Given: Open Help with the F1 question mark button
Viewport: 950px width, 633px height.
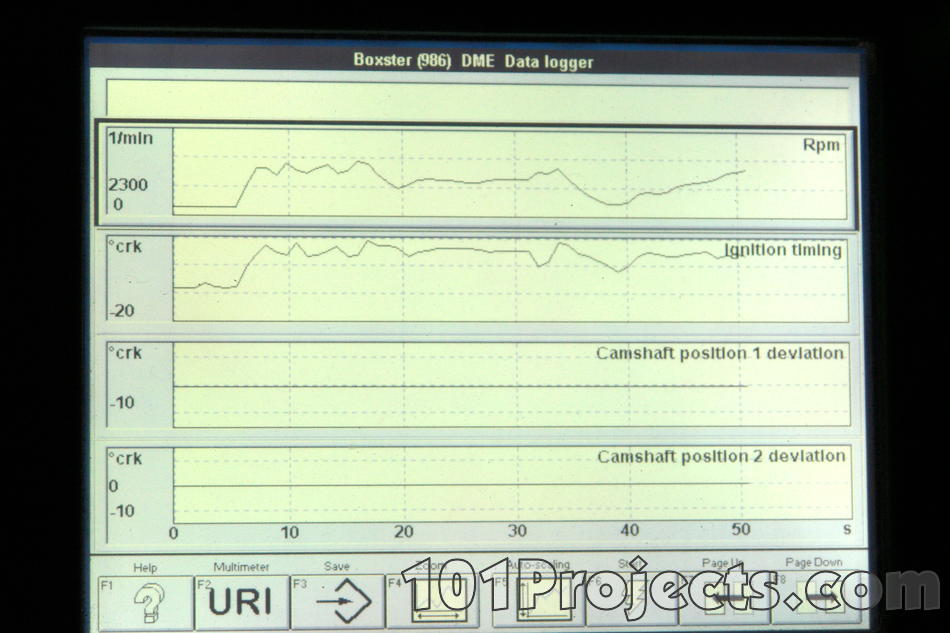Looking at the screenshot, I should 145,602.
